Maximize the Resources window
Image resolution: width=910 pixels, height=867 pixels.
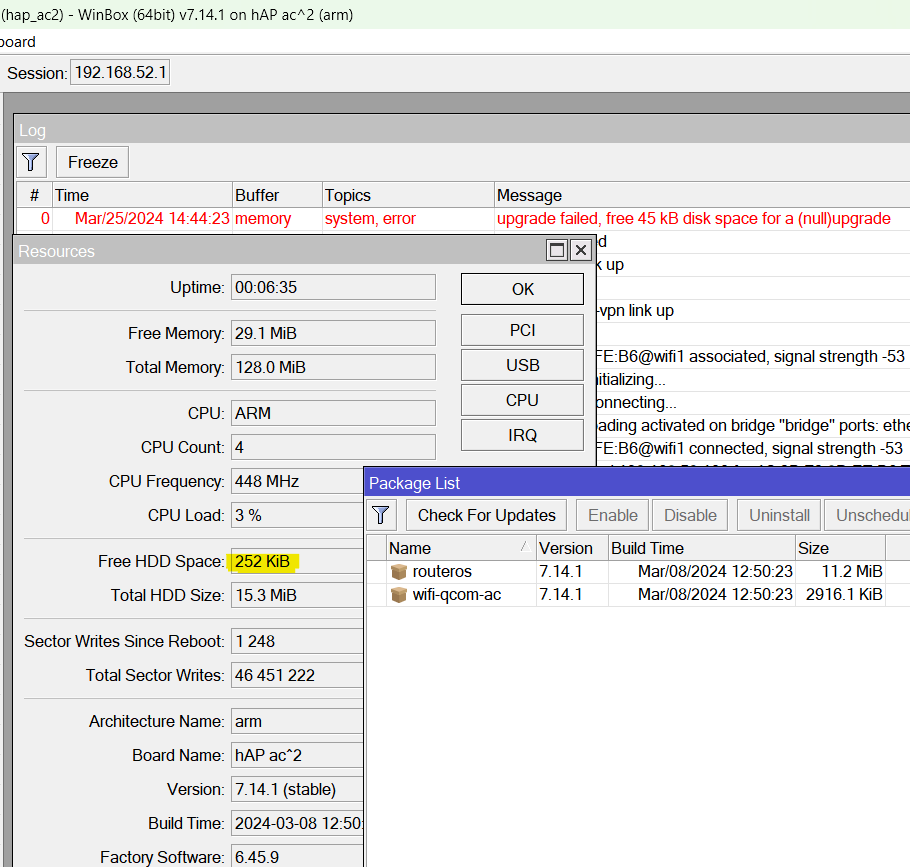point(557,250)
